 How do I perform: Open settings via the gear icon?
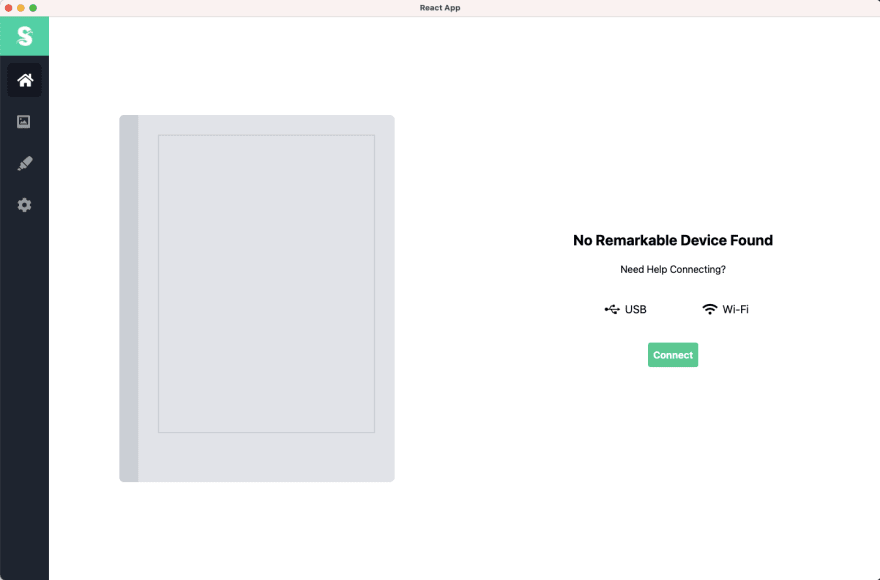(24, 205)
